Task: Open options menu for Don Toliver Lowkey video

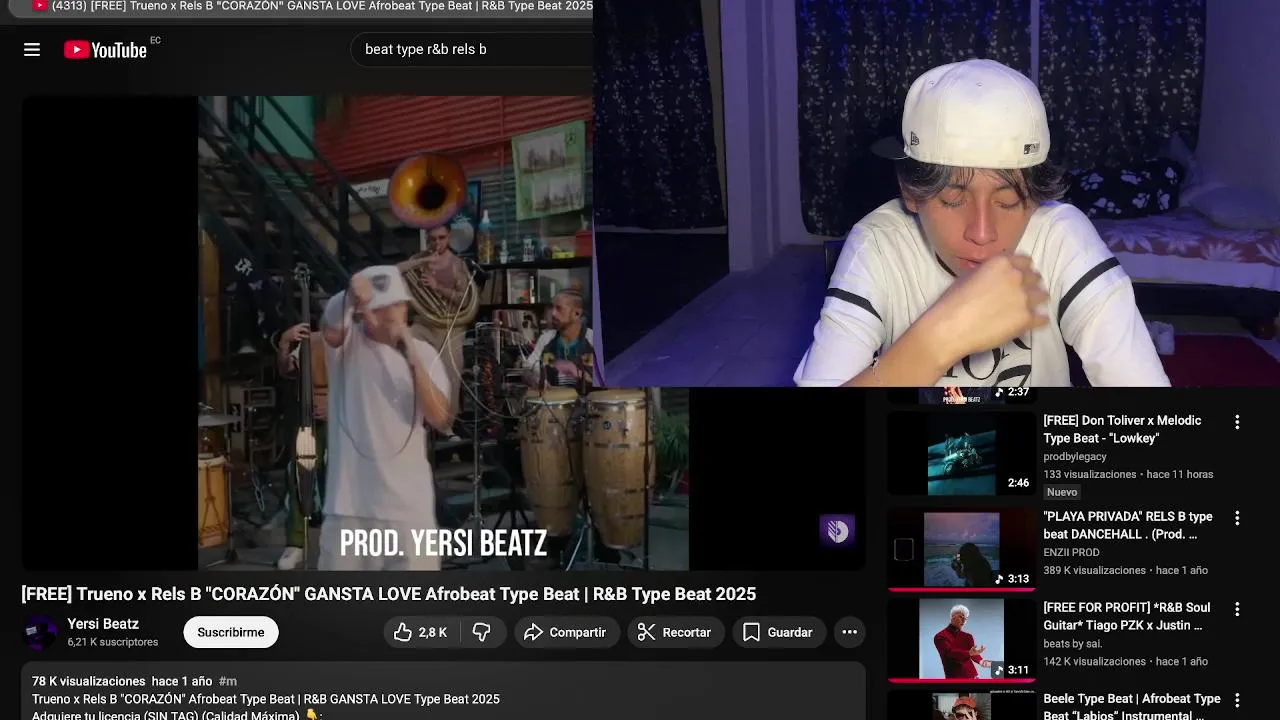Action: pos(1237,422)
